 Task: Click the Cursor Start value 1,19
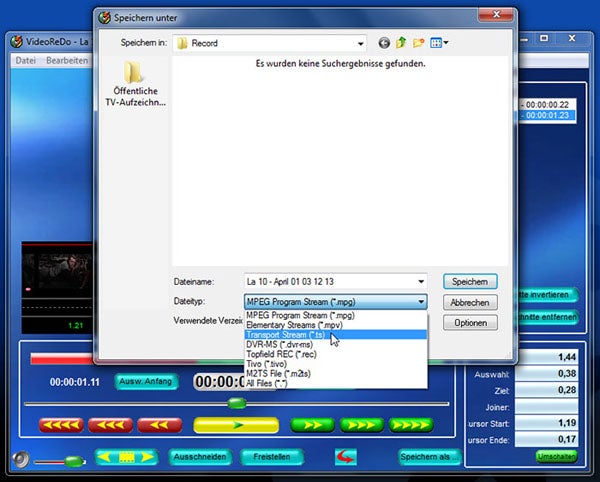pos(546,423)
